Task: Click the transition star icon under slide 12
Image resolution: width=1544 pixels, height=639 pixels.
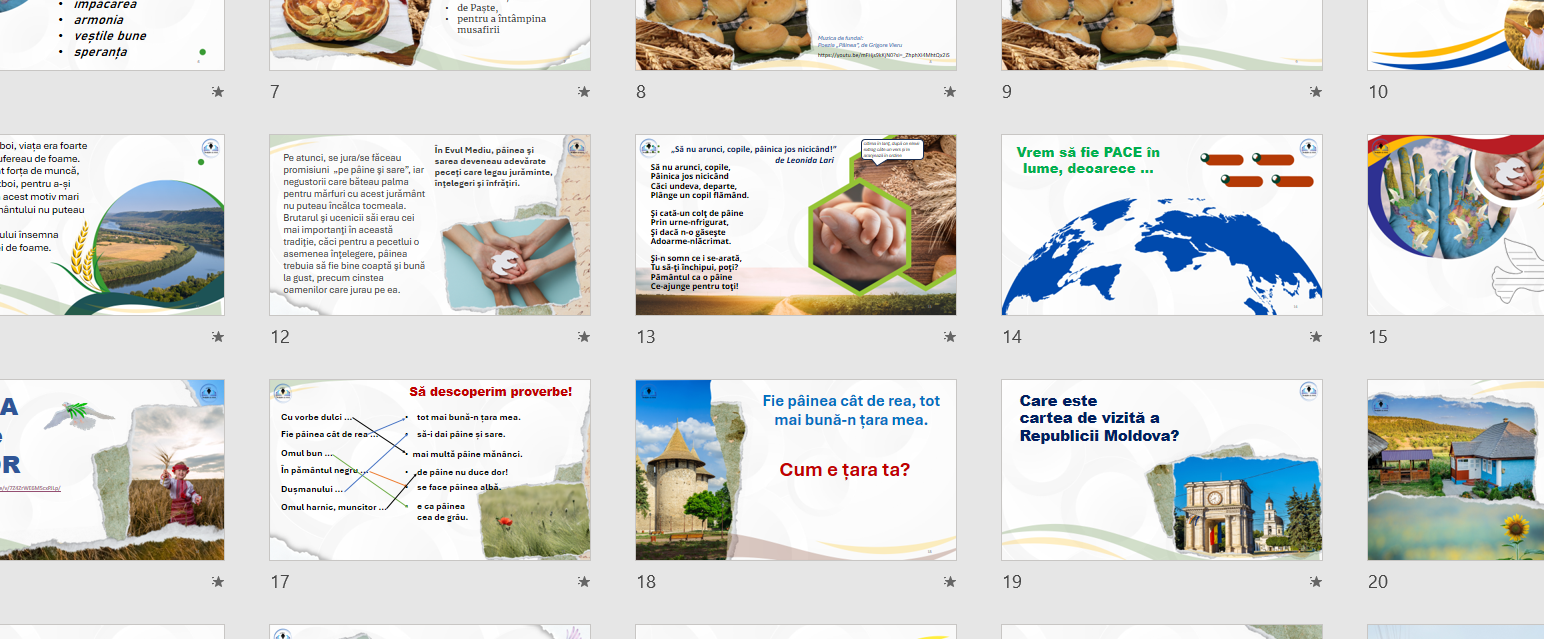Action: 584,337
